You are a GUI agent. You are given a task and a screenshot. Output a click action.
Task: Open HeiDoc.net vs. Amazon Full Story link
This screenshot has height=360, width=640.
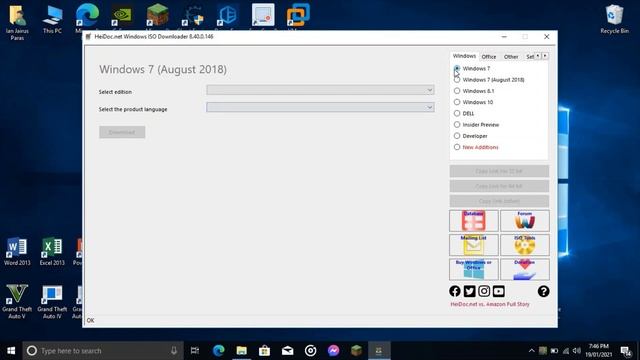pos(490,304)
